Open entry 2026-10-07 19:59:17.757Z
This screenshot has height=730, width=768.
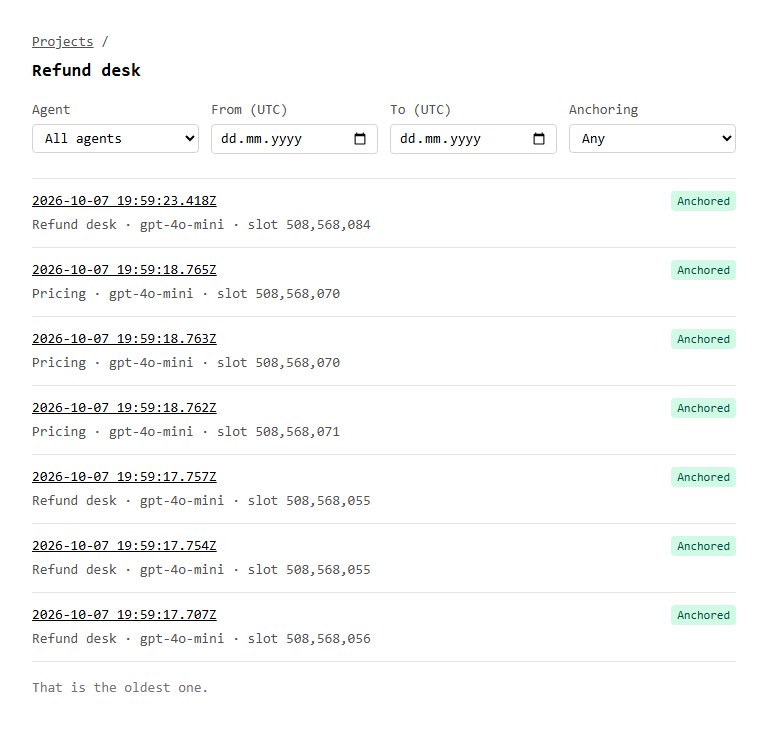click(x=124, y=477)
